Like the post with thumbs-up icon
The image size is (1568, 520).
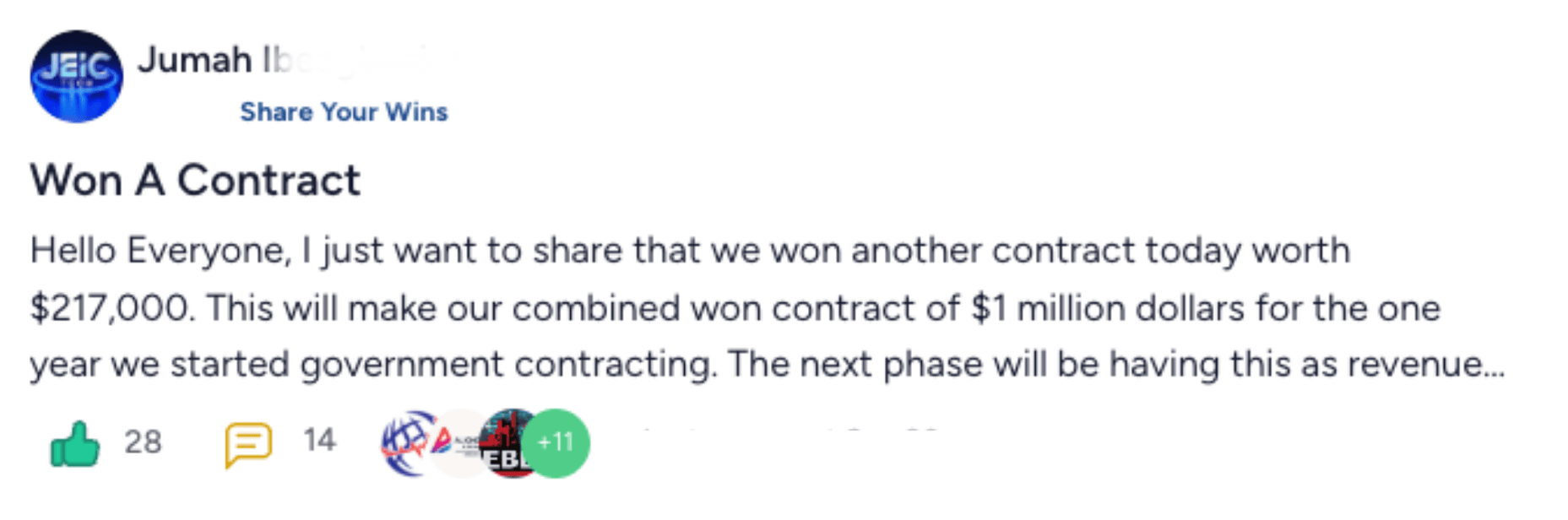(75, 443)
